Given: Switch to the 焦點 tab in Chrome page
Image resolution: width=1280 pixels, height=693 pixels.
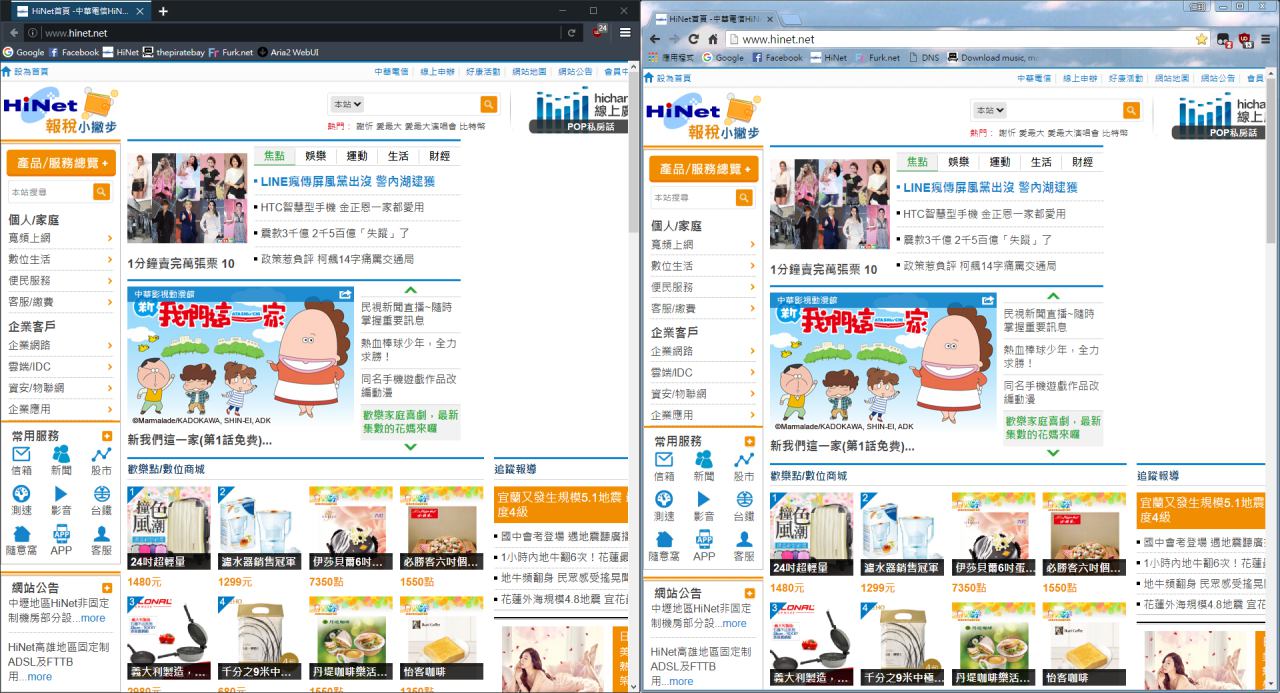Looking at the screenshot, I should 917,162.
